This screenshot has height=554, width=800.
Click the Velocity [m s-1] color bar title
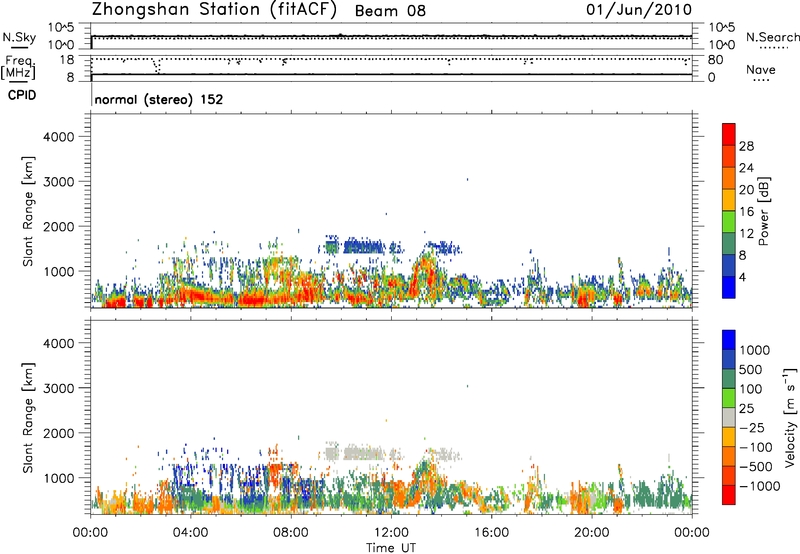coord(790,417)
